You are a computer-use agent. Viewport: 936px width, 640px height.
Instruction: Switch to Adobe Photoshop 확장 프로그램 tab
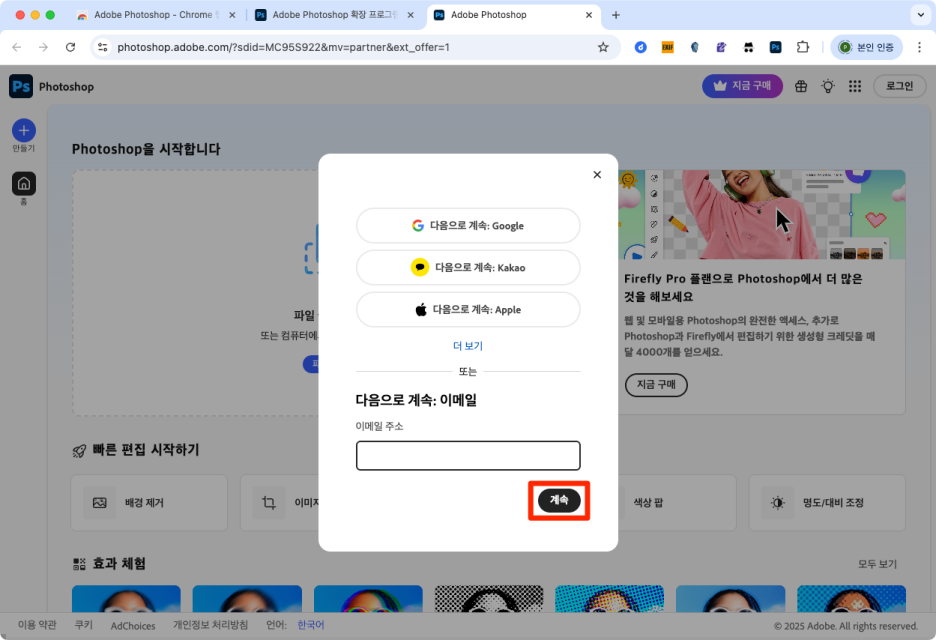pos(334,15)
